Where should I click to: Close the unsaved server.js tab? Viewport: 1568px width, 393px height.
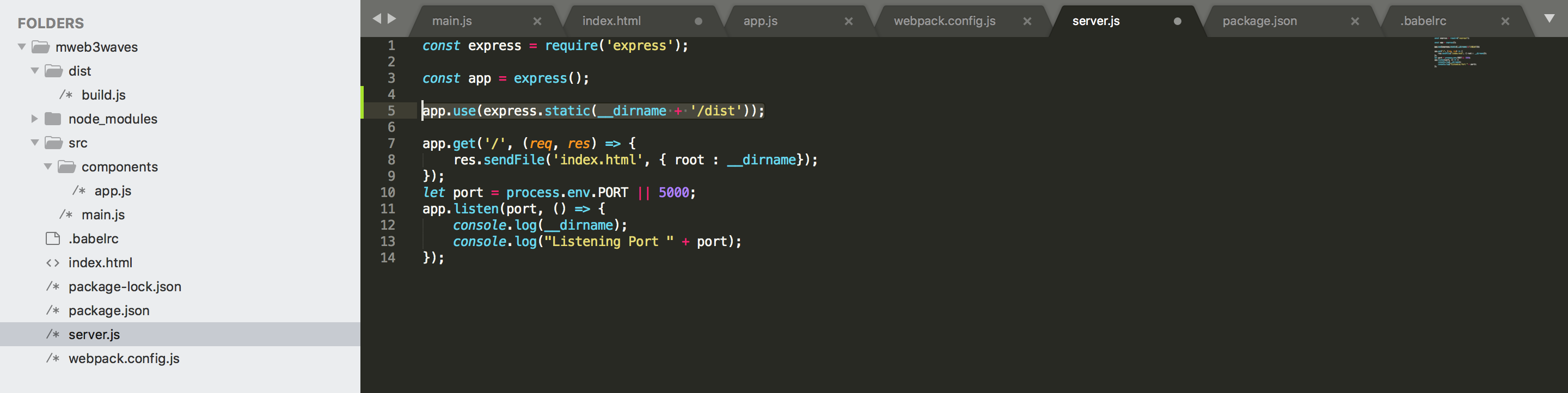[x=1177, y=21]
